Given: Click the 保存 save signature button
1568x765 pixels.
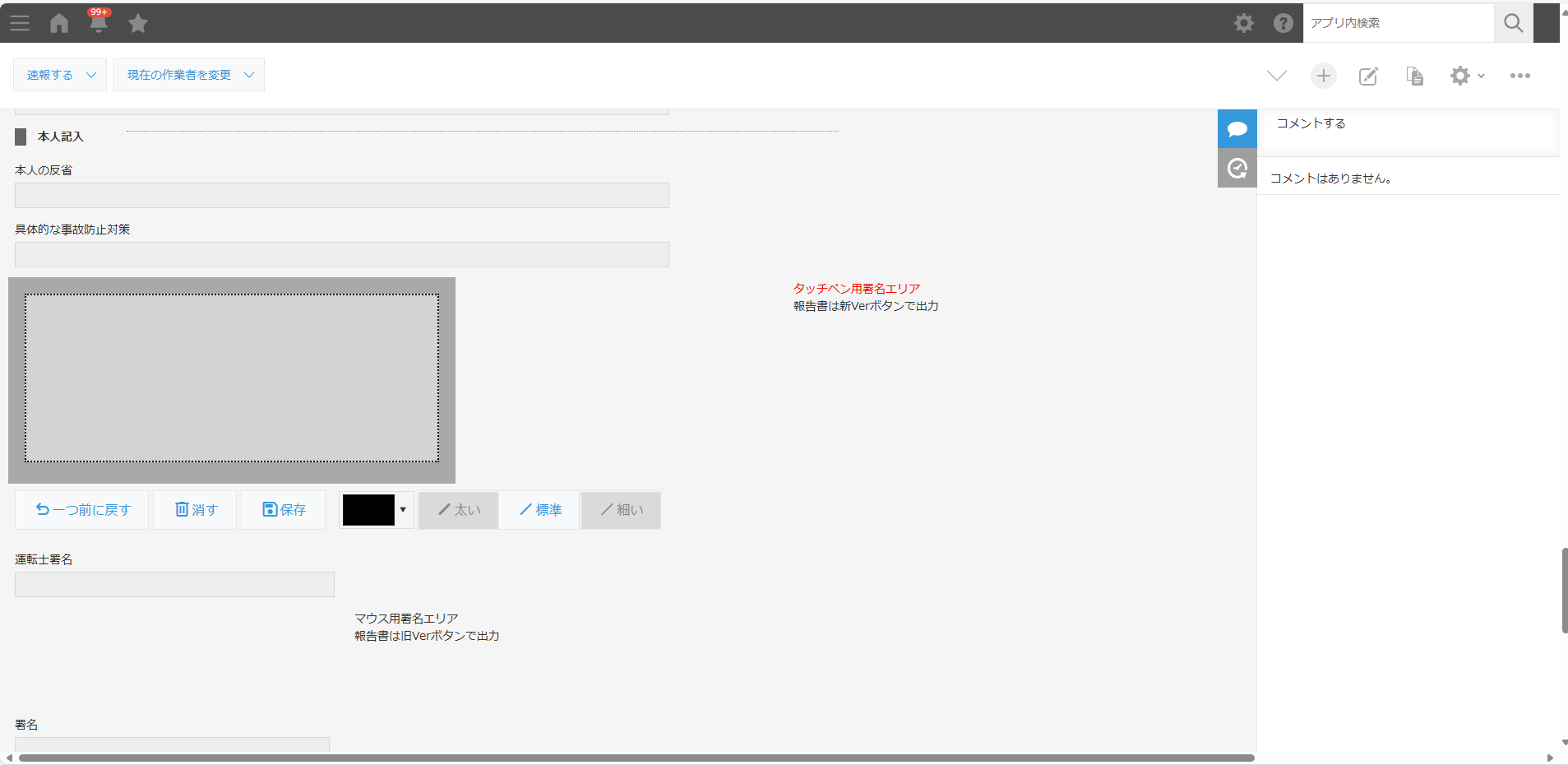Looking at the screenshot, I should (x=284, y=510).
